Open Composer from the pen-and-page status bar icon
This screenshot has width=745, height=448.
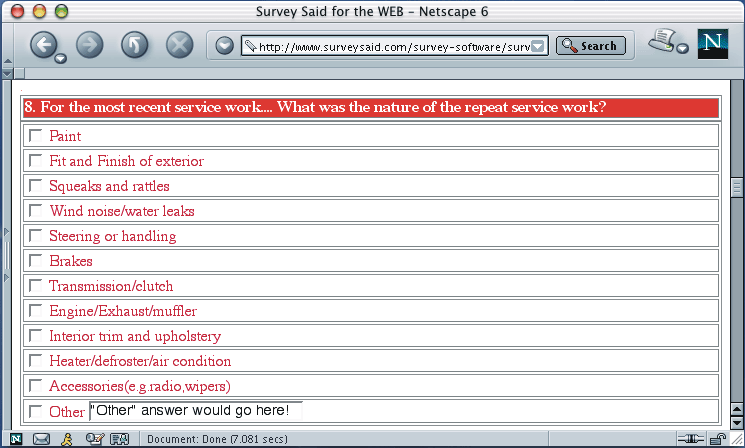click(95, 439)
